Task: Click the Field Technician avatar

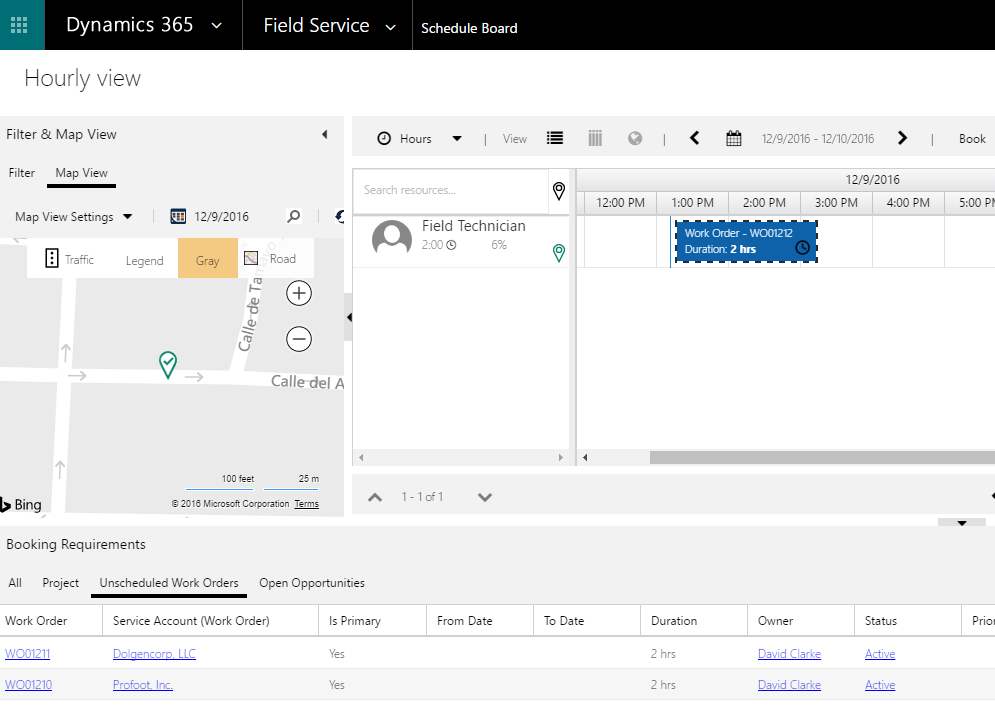Action: [392, 240]
